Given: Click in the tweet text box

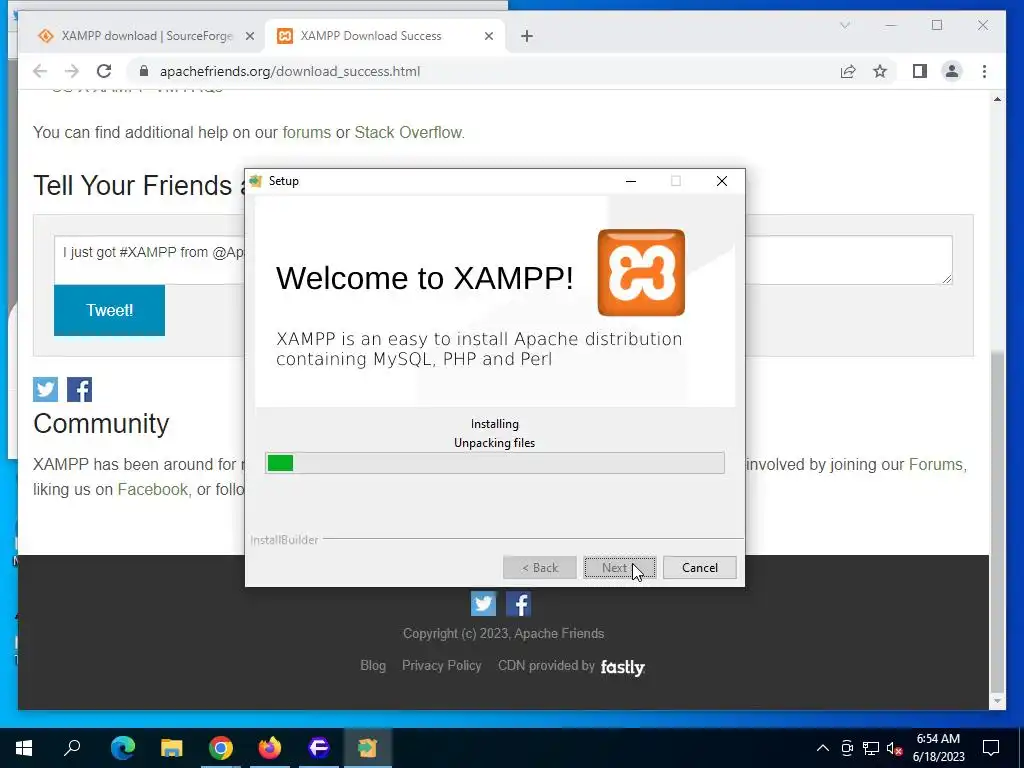Looking at the screenshot, I should [x=503, y=260].
